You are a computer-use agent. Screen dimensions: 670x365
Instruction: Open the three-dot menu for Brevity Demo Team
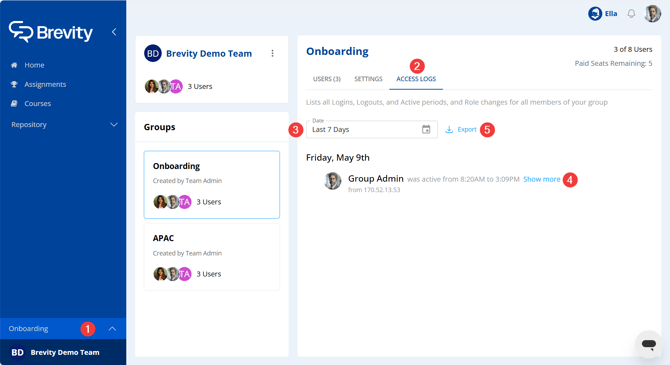[x=272, y=53]
